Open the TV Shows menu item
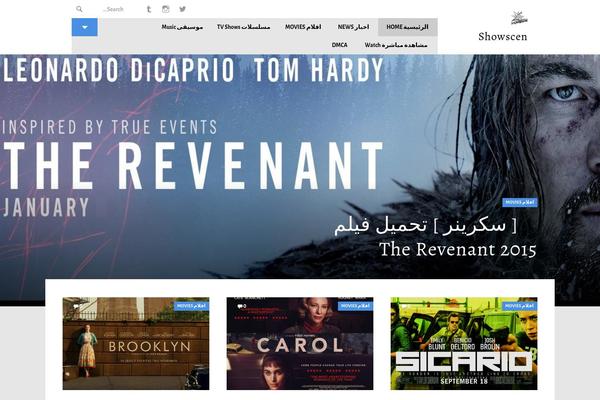Viewport: 600px width, 400px height. (243, 27)
